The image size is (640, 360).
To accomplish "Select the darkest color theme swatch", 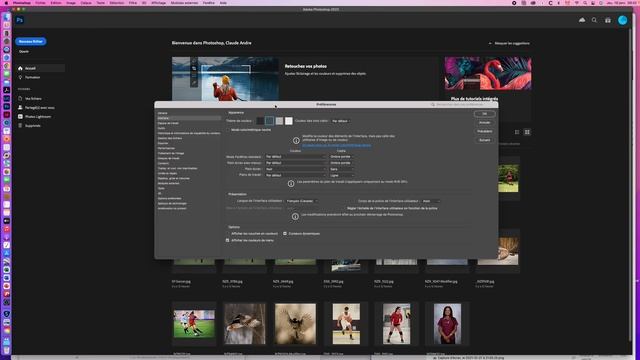I will (x=260, y=121).
